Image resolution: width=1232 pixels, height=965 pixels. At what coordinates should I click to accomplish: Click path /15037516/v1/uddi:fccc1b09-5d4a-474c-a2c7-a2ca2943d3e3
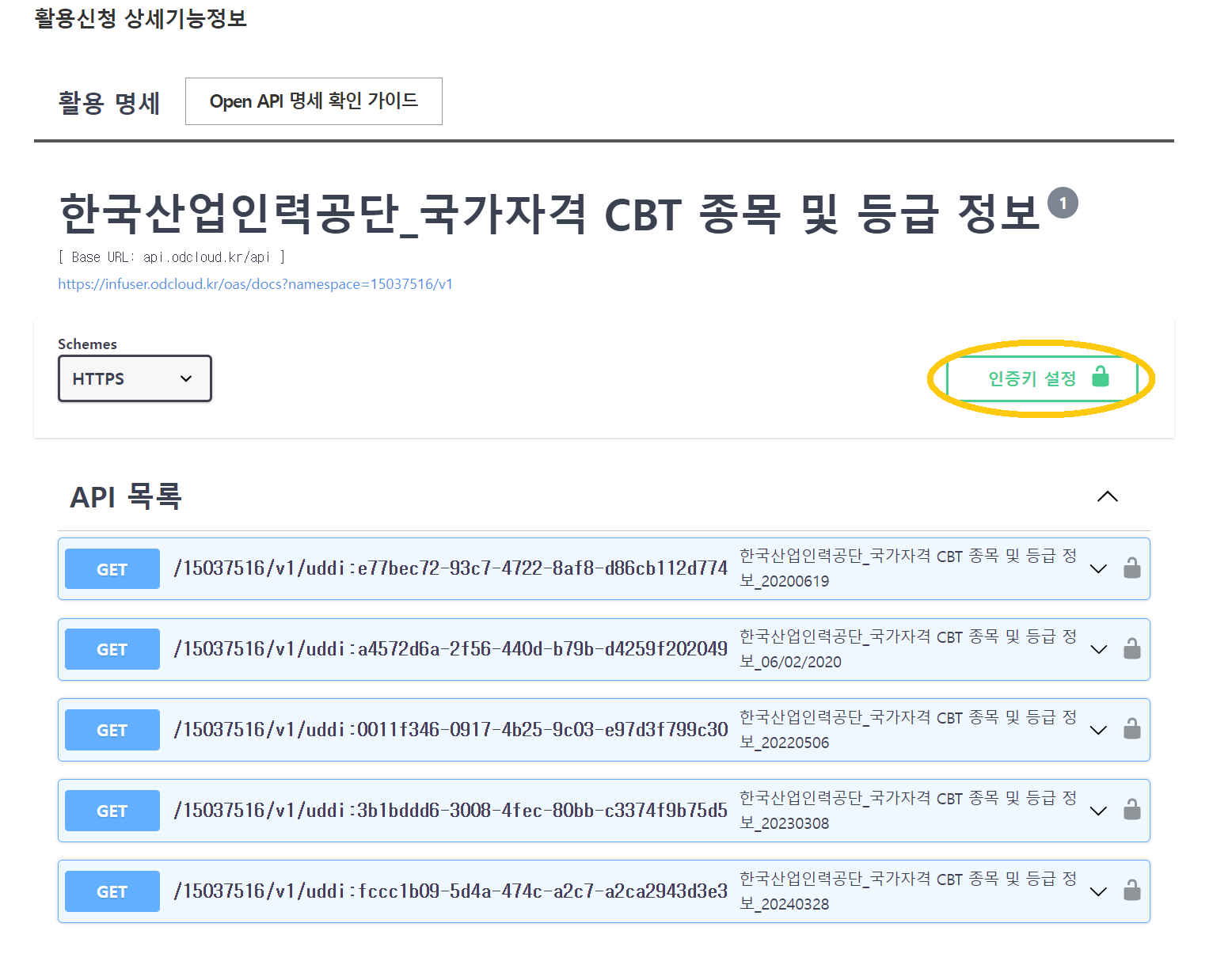coord(451,891)
